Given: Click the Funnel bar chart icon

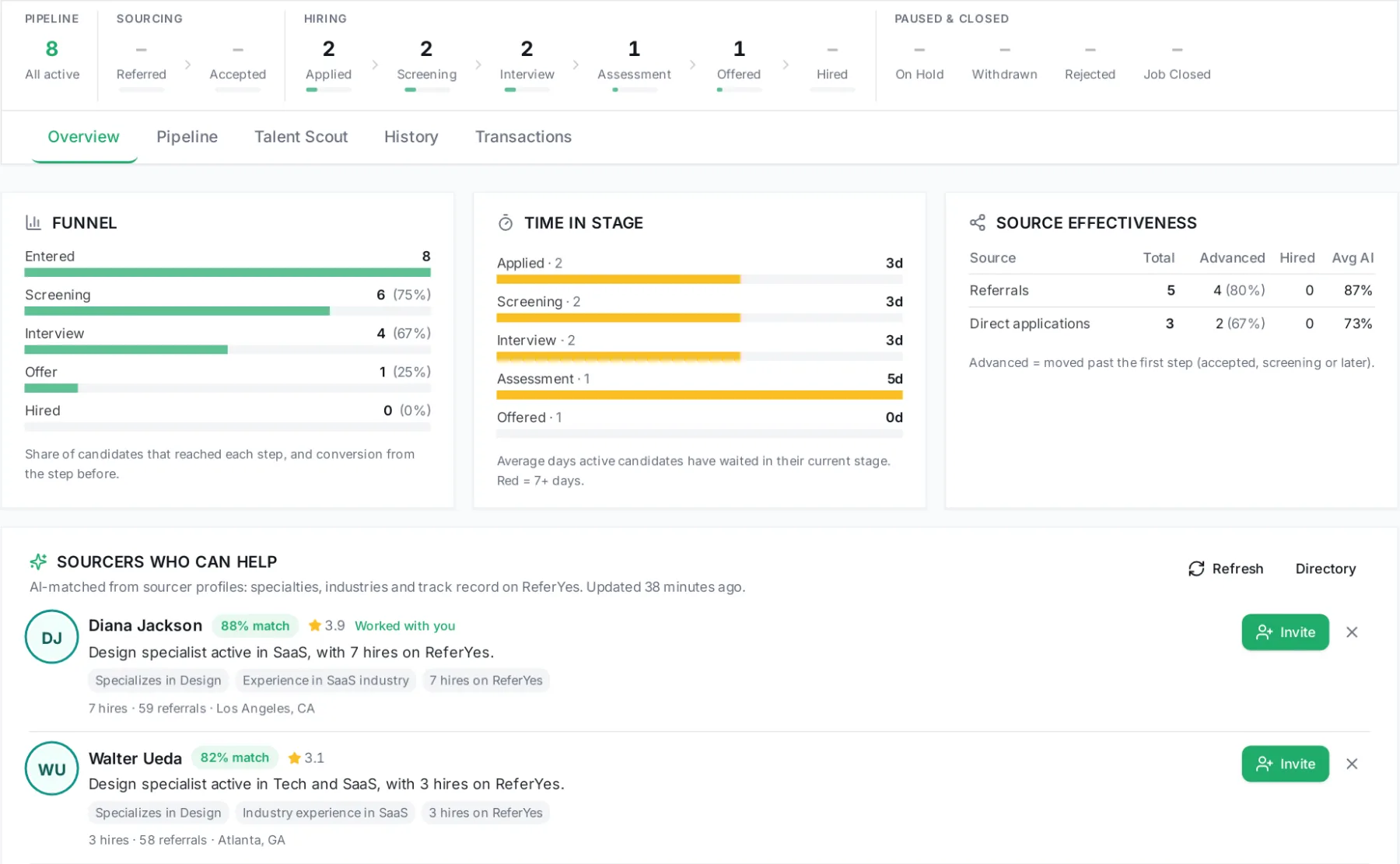Looking at the screenshot, I should 33,222.
